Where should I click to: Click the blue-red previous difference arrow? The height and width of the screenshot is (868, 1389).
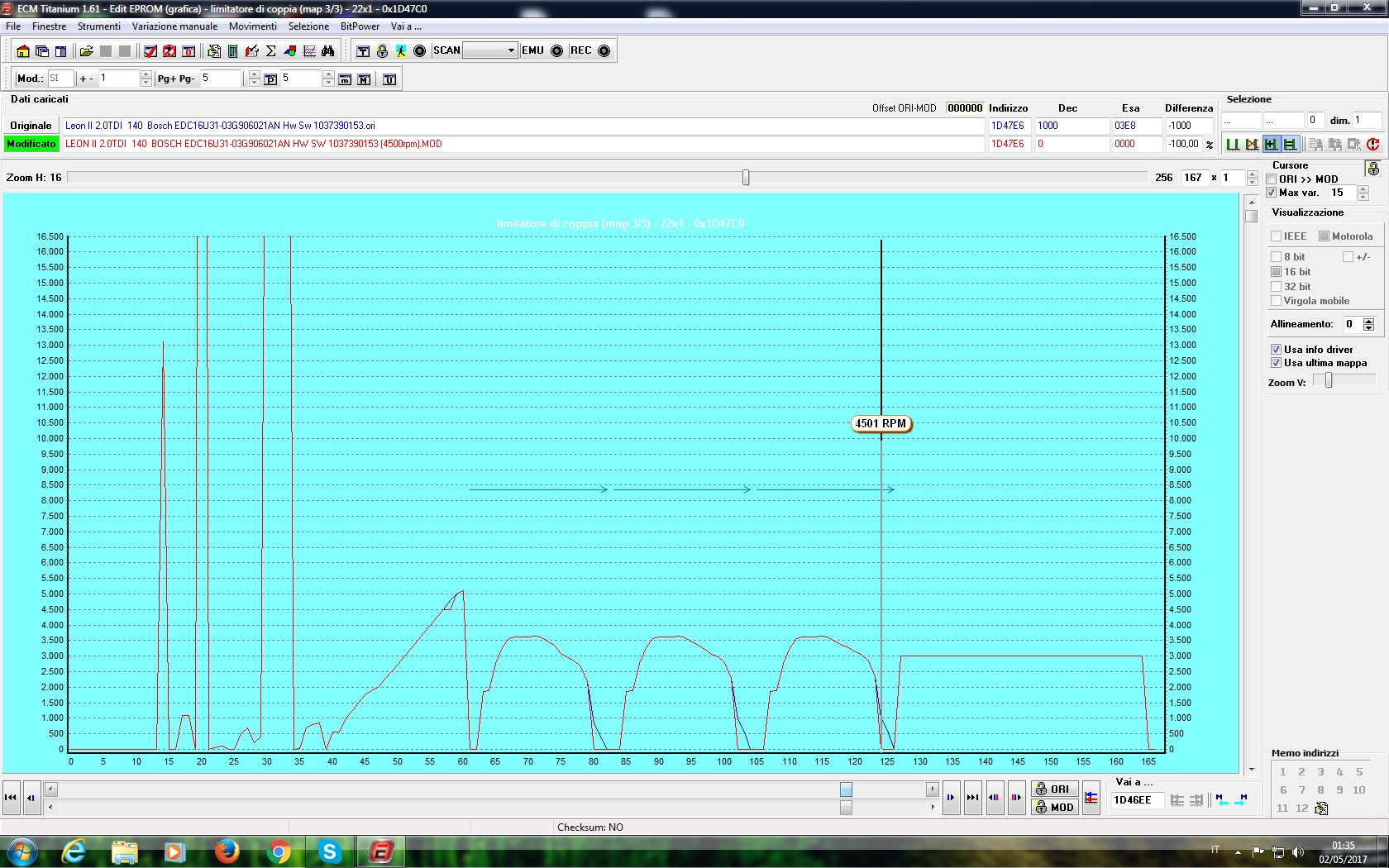coord(994,798)
